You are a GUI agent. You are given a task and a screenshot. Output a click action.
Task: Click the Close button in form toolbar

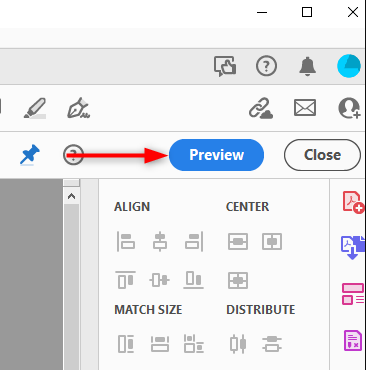coord(322,155)
